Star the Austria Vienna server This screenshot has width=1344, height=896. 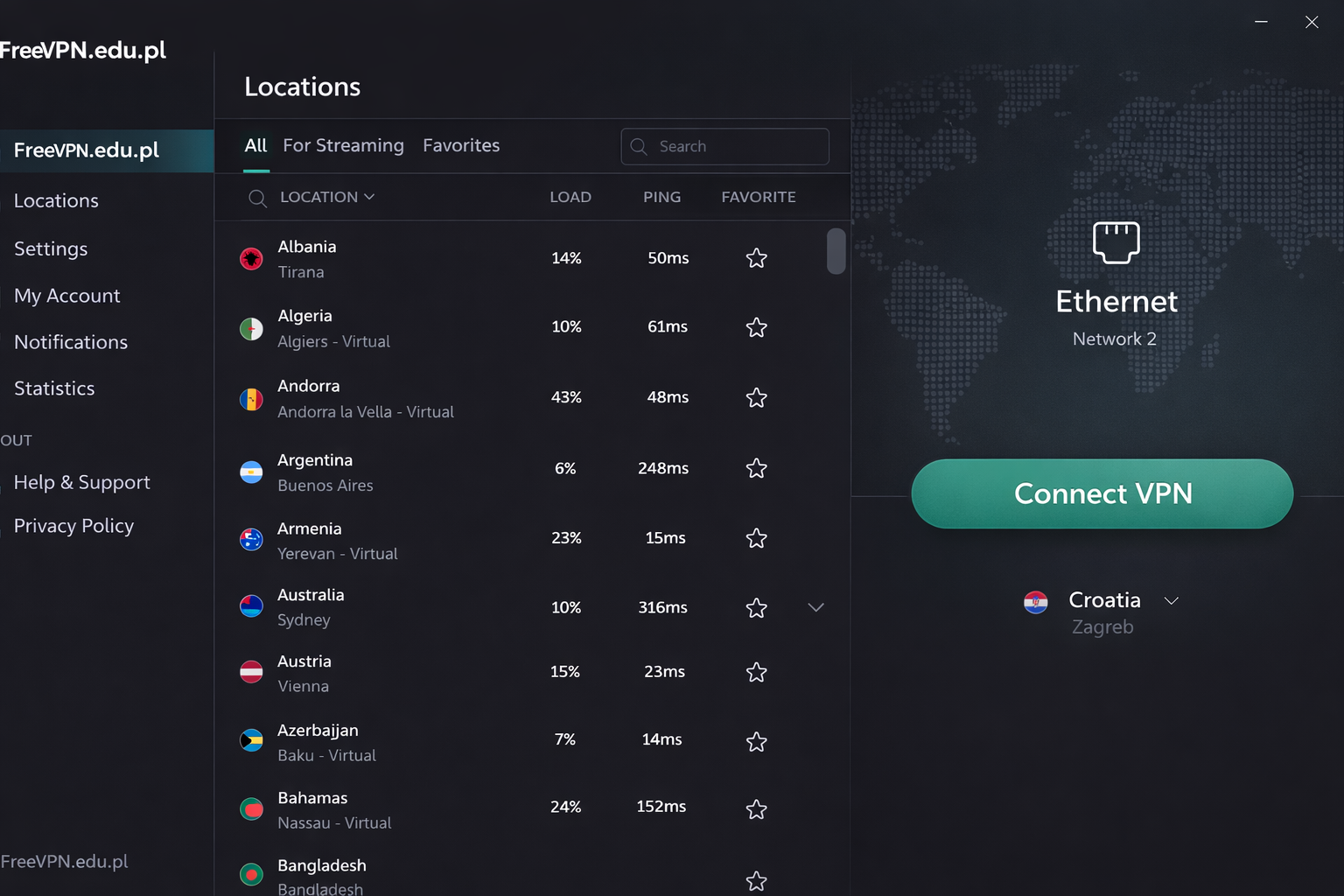tap(756, 672)
